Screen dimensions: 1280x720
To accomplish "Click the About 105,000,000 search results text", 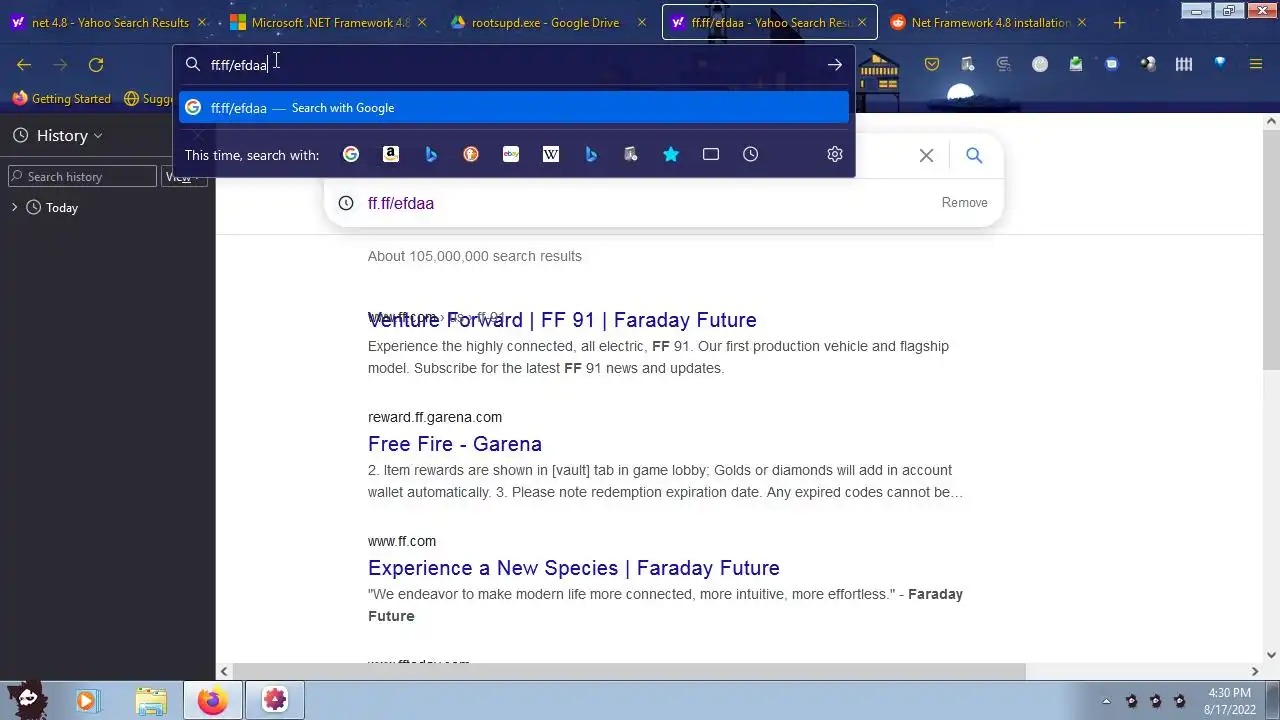I will [475, 256].
